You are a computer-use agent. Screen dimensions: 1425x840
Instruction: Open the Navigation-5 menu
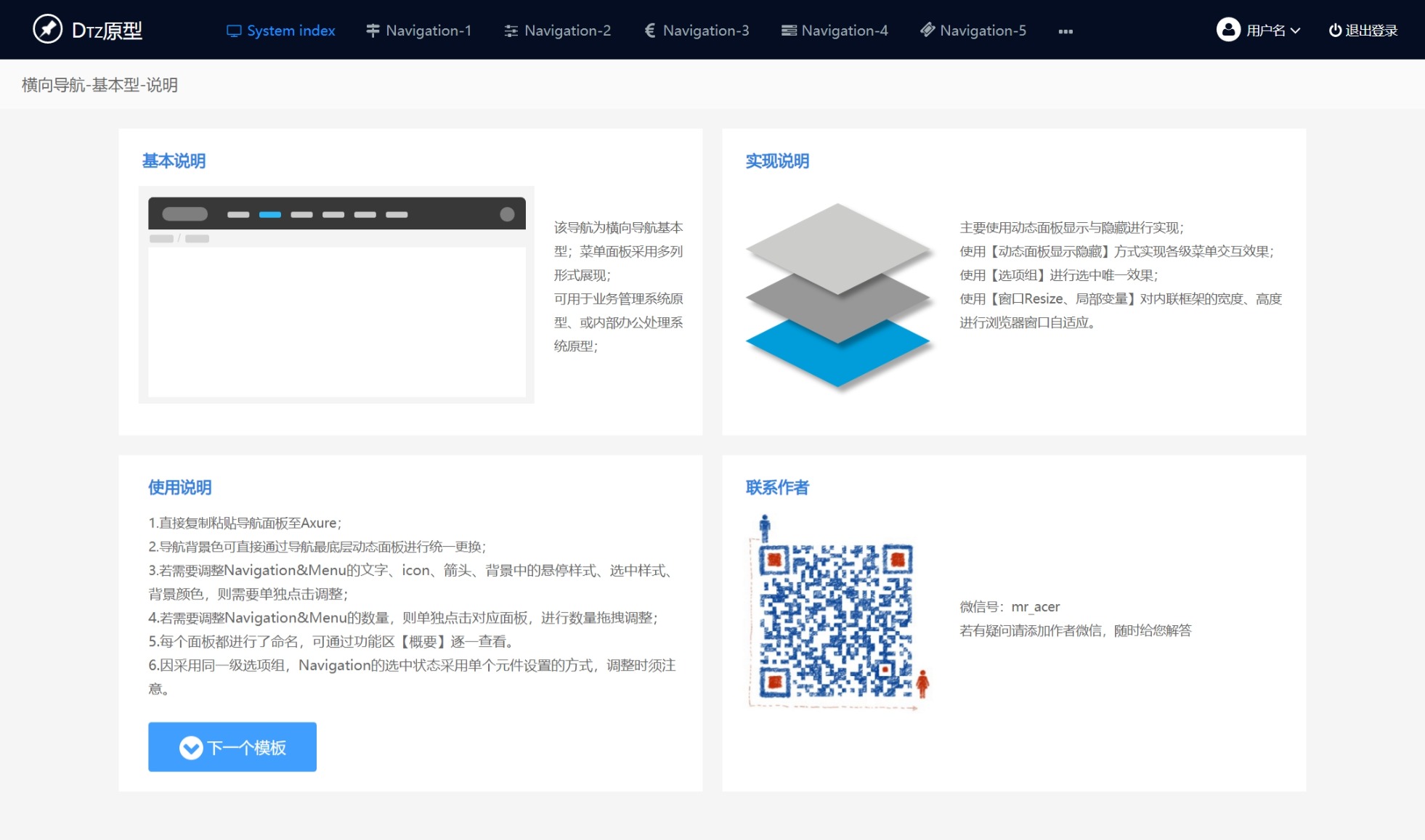pos(973,30)
